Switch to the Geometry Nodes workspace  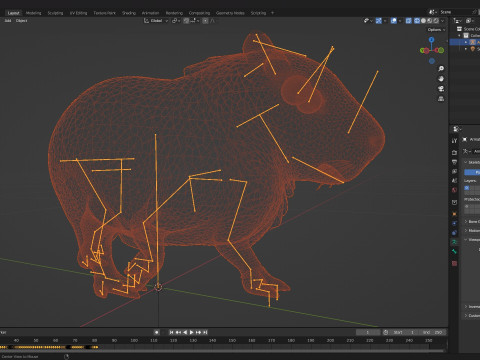point(230,13)
